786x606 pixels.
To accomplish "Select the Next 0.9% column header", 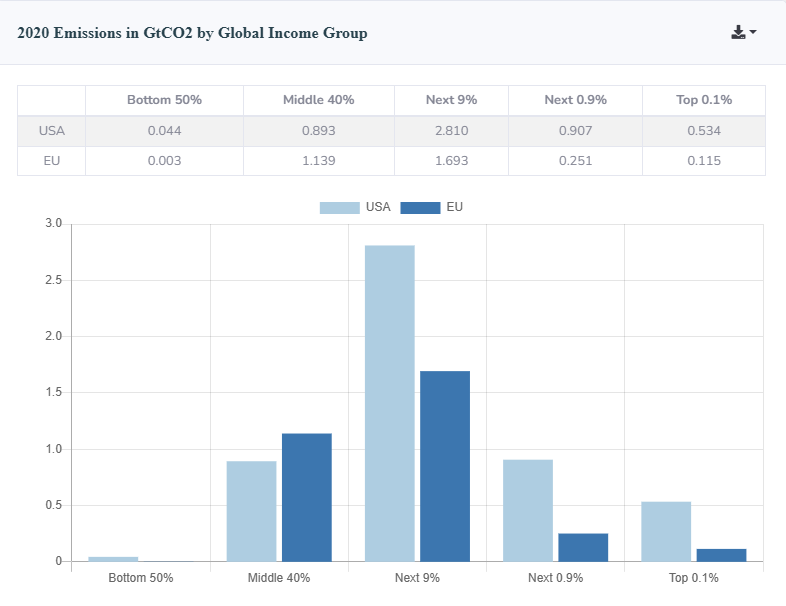I will [x=575, y=100].
